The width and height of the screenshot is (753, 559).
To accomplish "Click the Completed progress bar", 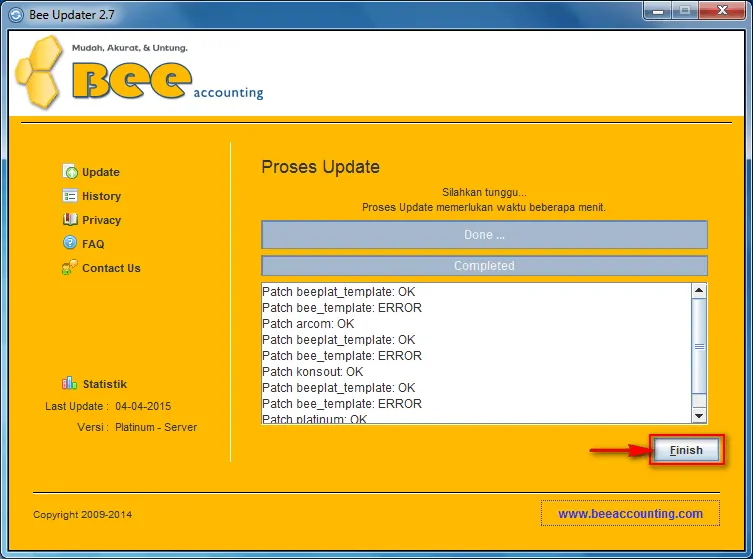I will click(484, 266).
